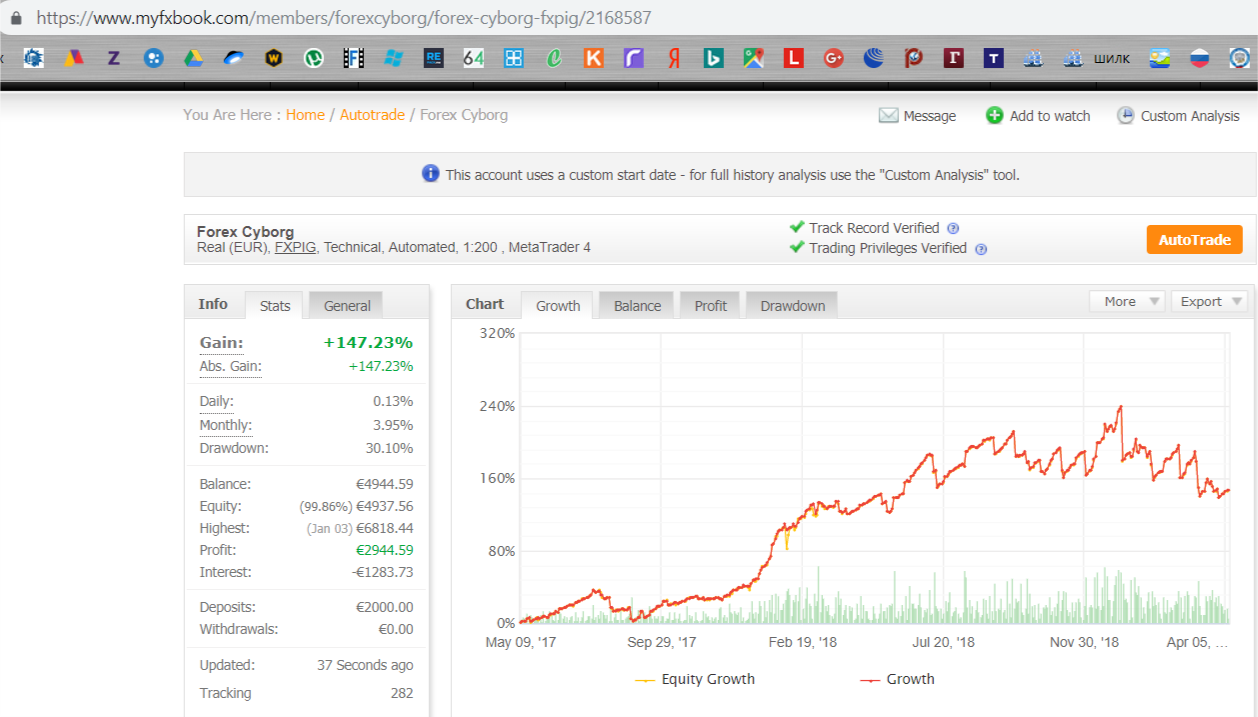The height and width of the screenshot is (717, 1258).
Task: Toggle Growth legend series
Action: pos(897,679)
